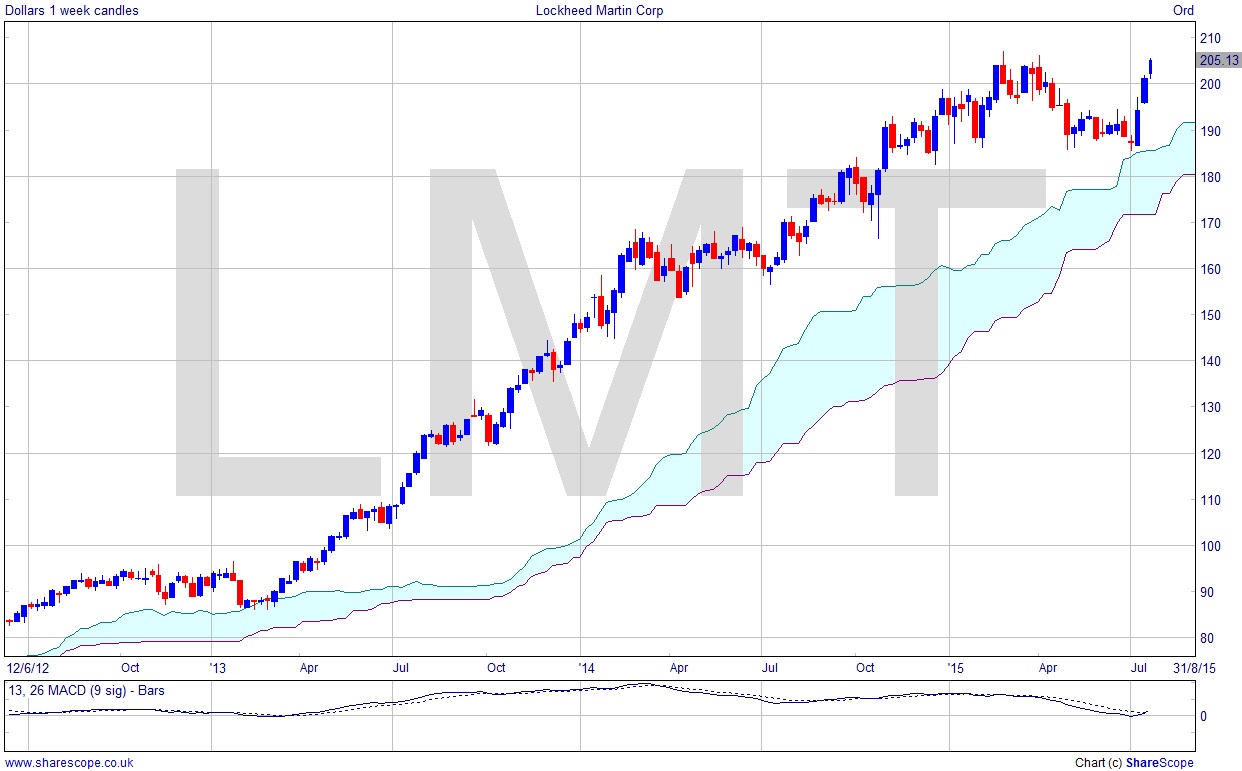Select the '13 year marker on time axis
Screen dimensions: 1242x771
point(220,667)
